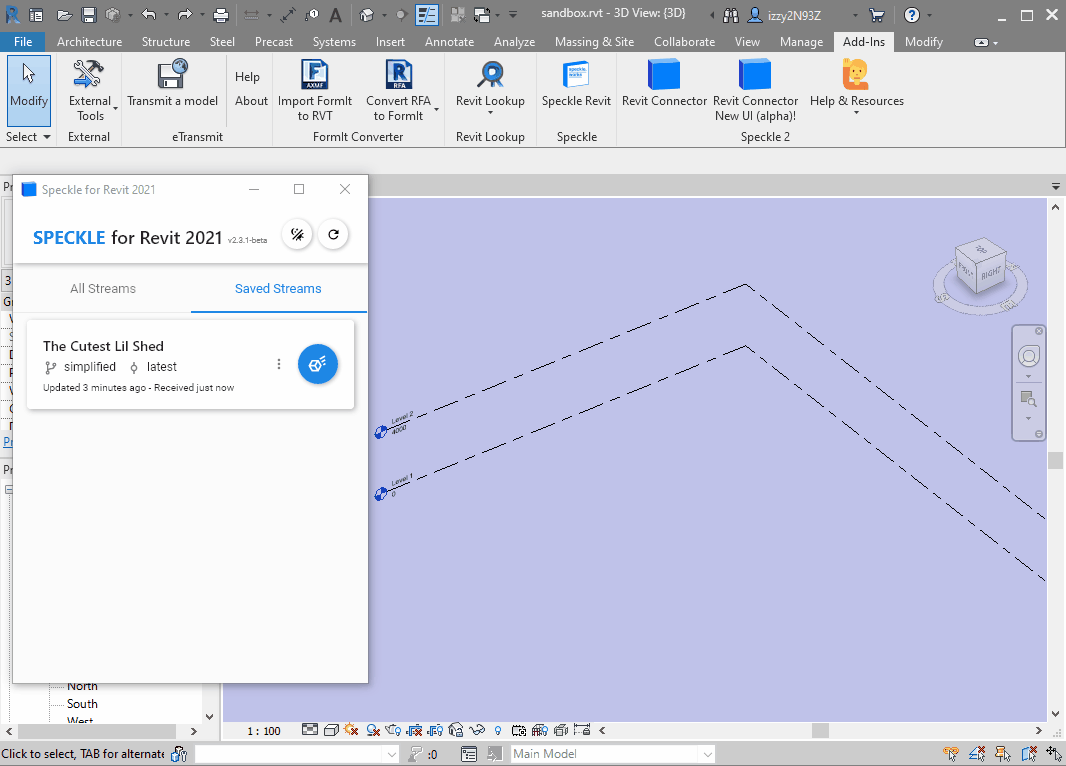Image resolution: width=1066 pixels, height=766 pixels.
Task: Change Detail Level on view control bar
Action: click(x=309, y=730)
